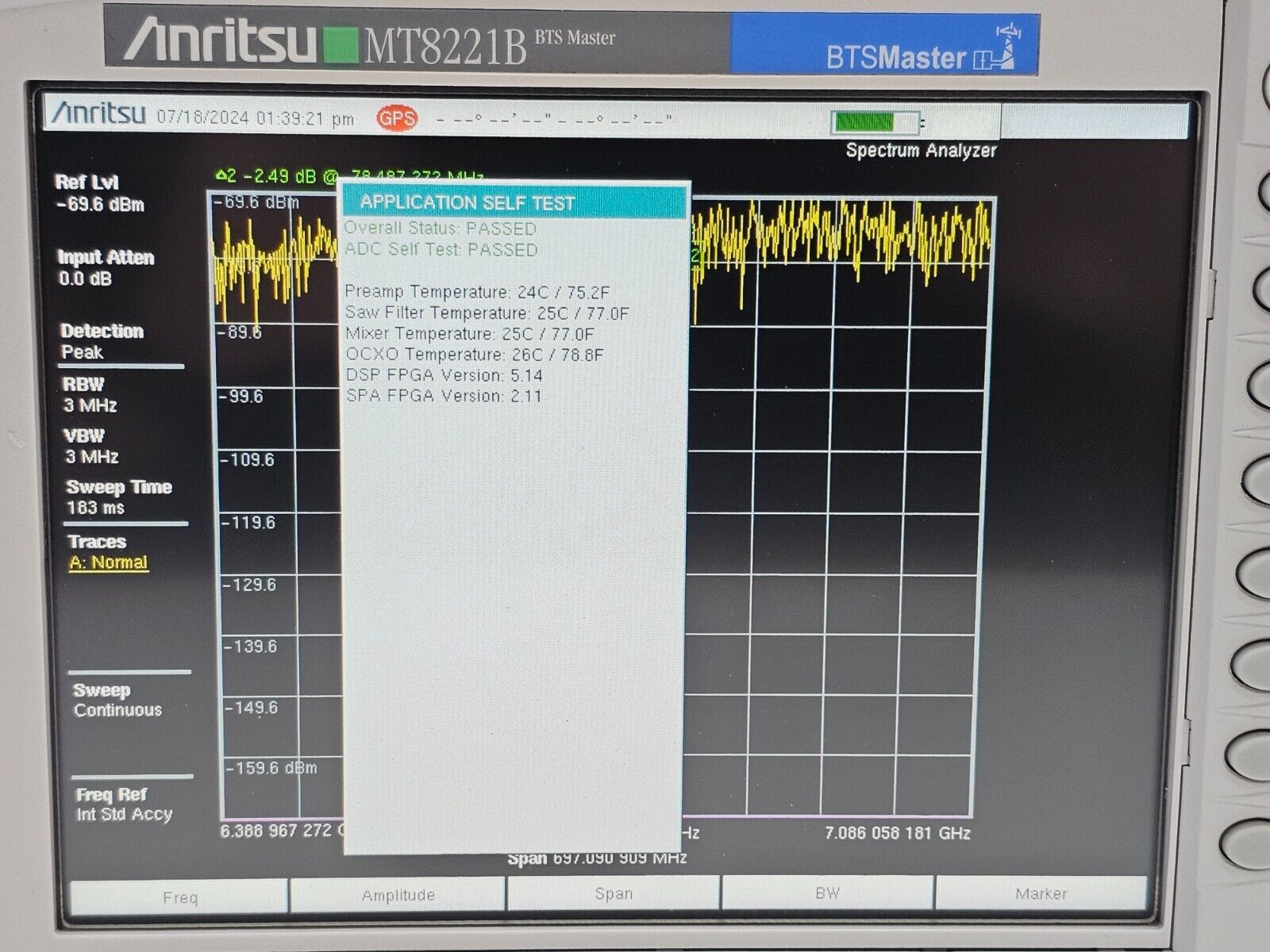
Task: Click the Anritsu logo in status bar
Action: [99, 114]
